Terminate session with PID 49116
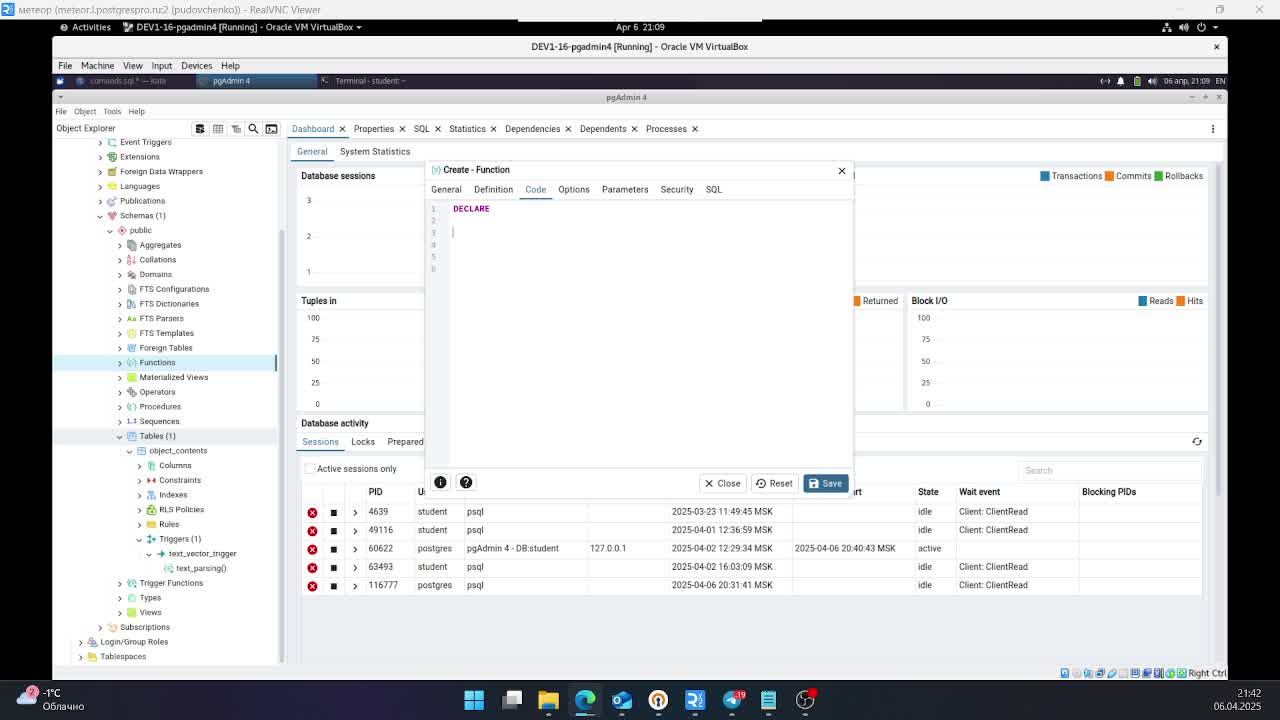 click(312, 530)
